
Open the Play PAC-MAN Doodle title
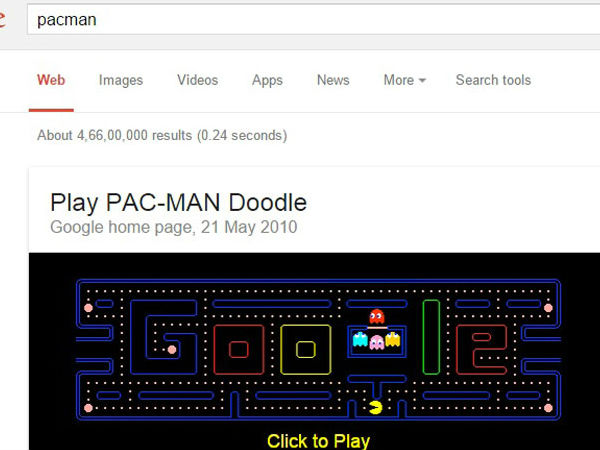178,202
